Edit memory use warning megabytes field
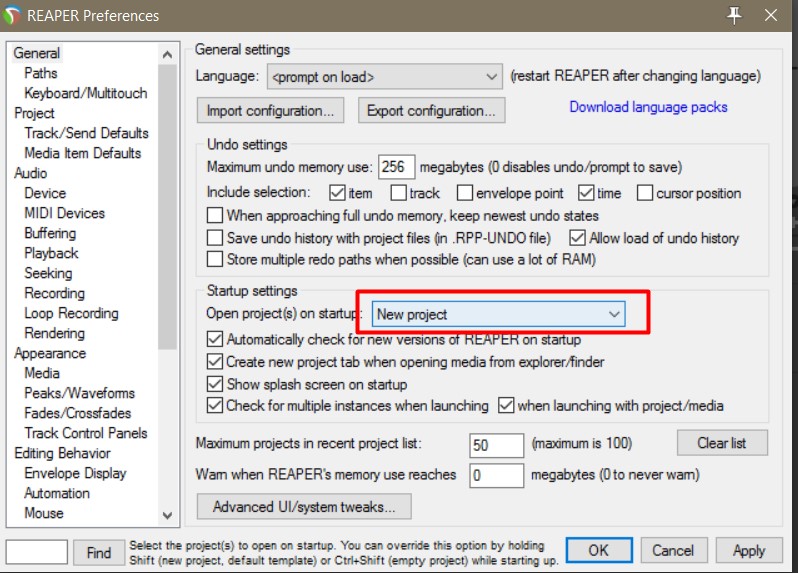This screenshot has height=573, width=798. [496, 475]
